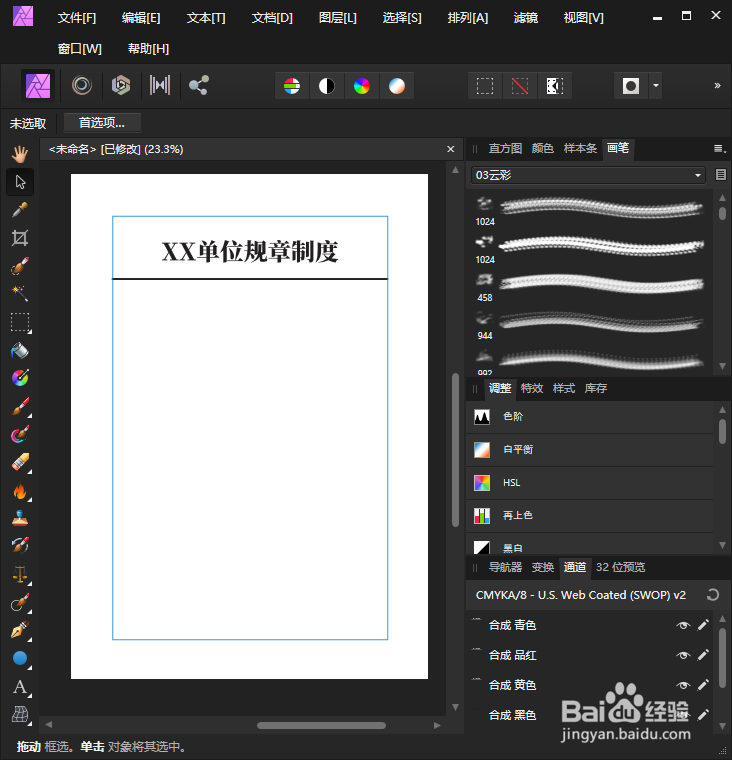The height and width of the screenshot is (760, 732).
Task: Toggle visibility of 合成 品红 channel
Action: (x=683, y=655)
